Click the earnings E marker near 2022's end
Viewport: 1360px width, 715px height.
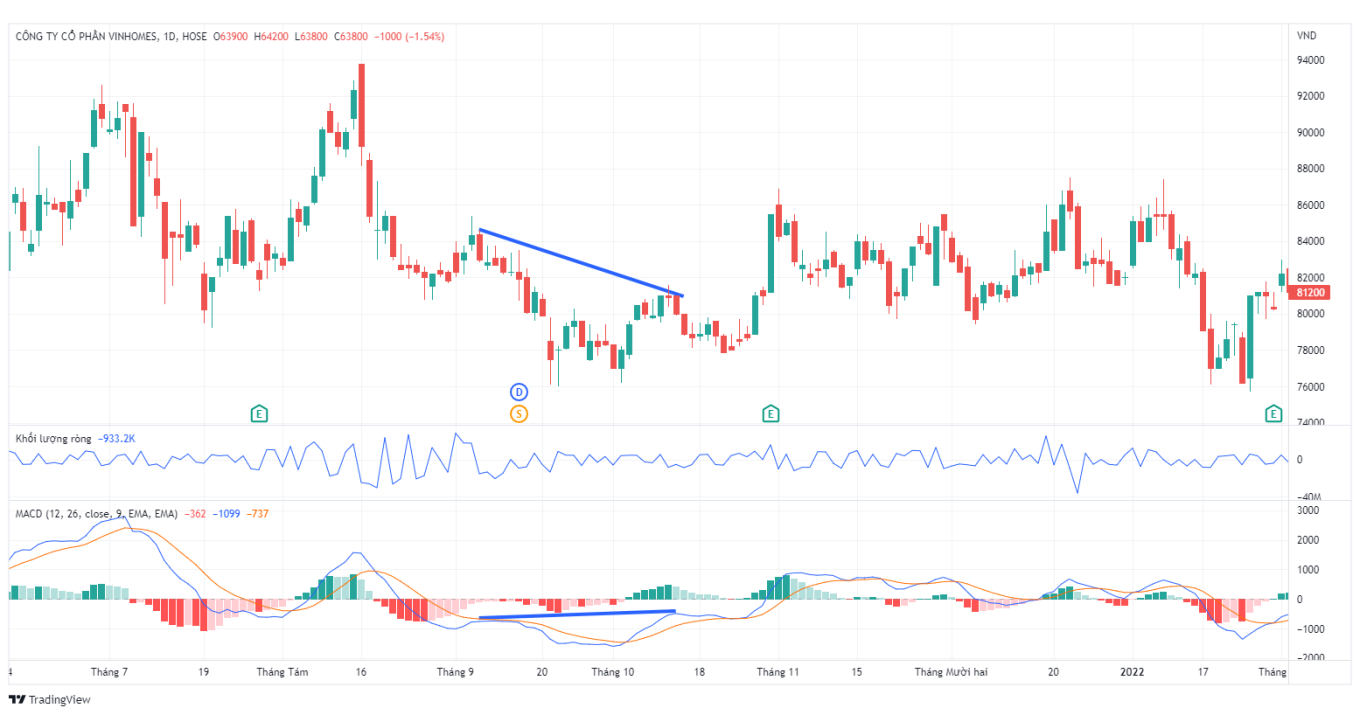pyautogui.click(x=1274, y=413)
